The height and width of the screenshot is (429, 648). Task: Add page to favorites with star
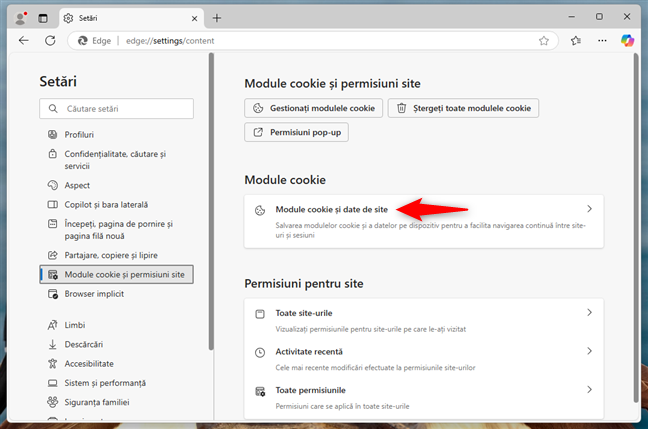point(544,41)
